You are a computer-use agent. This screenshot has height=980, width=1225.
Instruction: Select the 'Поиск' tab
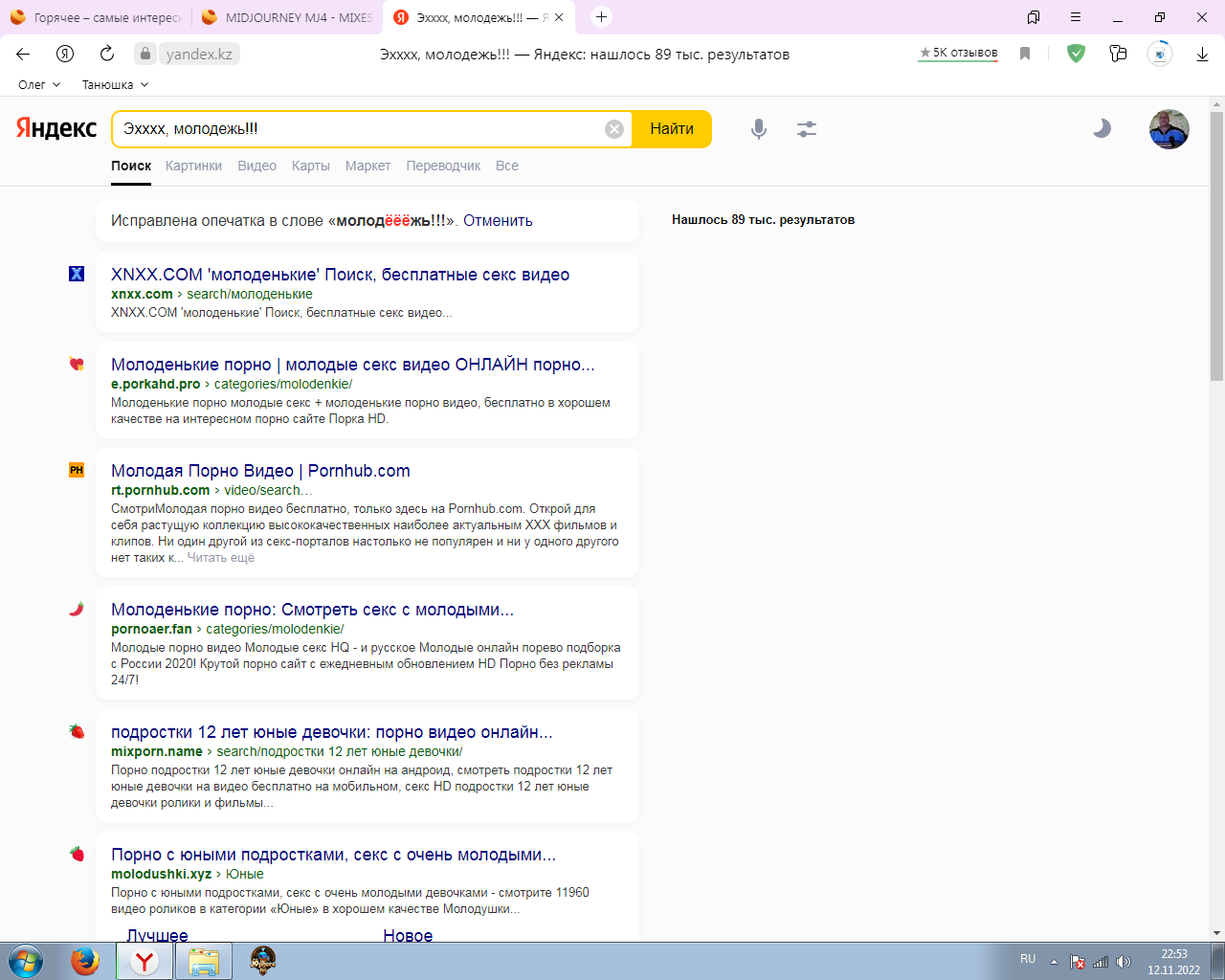pyautogui.click(x=131, y=166)
